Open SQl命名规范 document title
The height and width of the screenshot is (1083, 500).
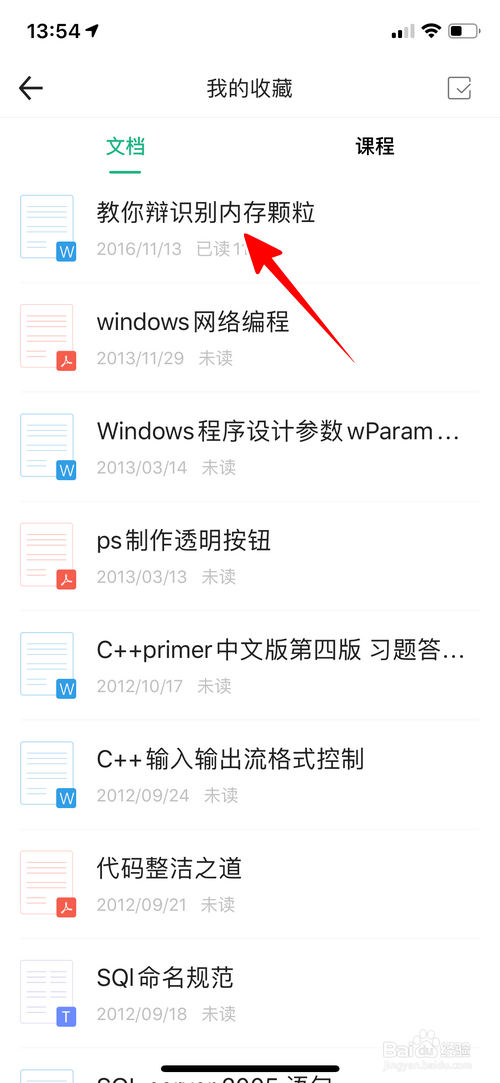point(165,977)
